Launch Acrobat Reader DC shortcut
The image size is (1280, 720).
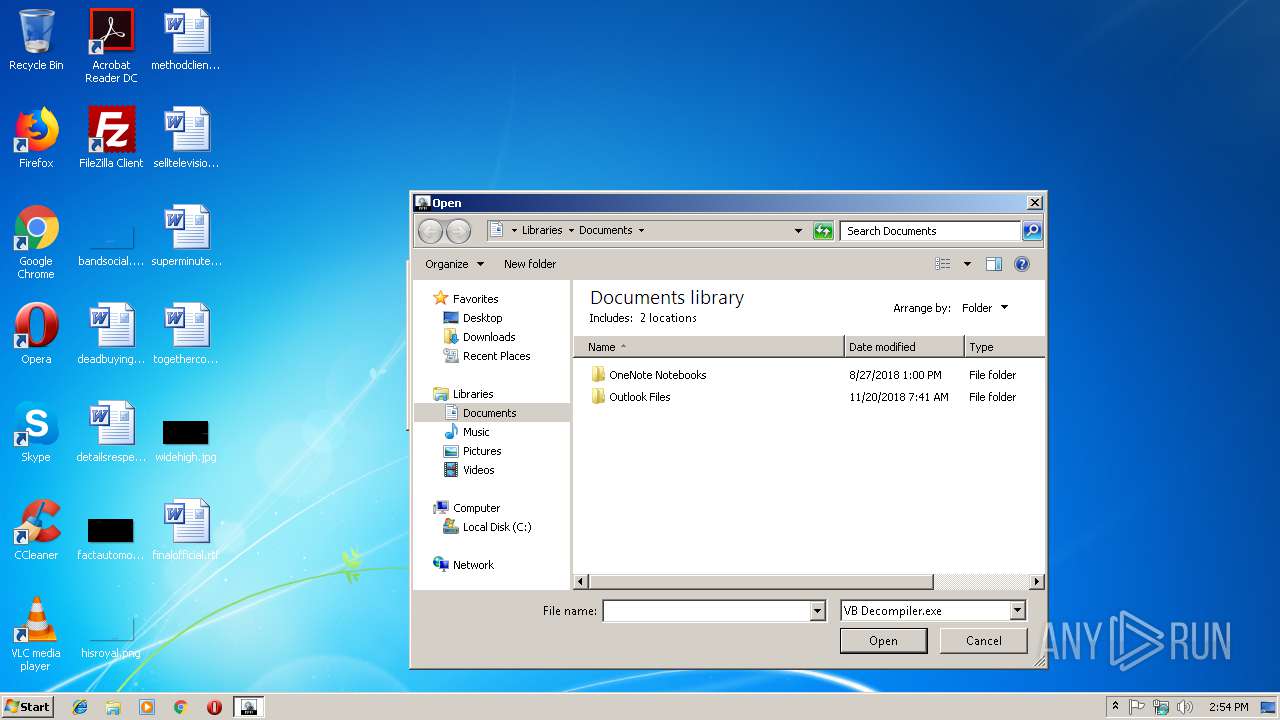111,46
